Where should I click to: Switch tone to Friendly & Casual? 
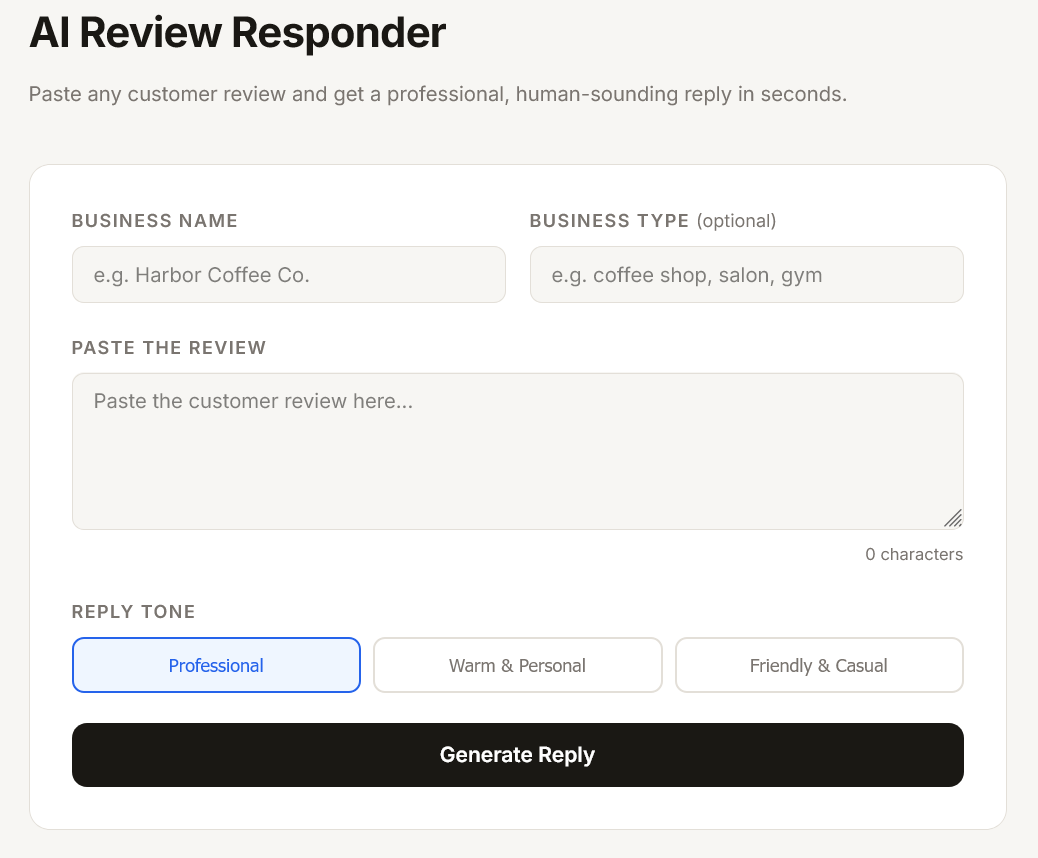tap(818, 665)
